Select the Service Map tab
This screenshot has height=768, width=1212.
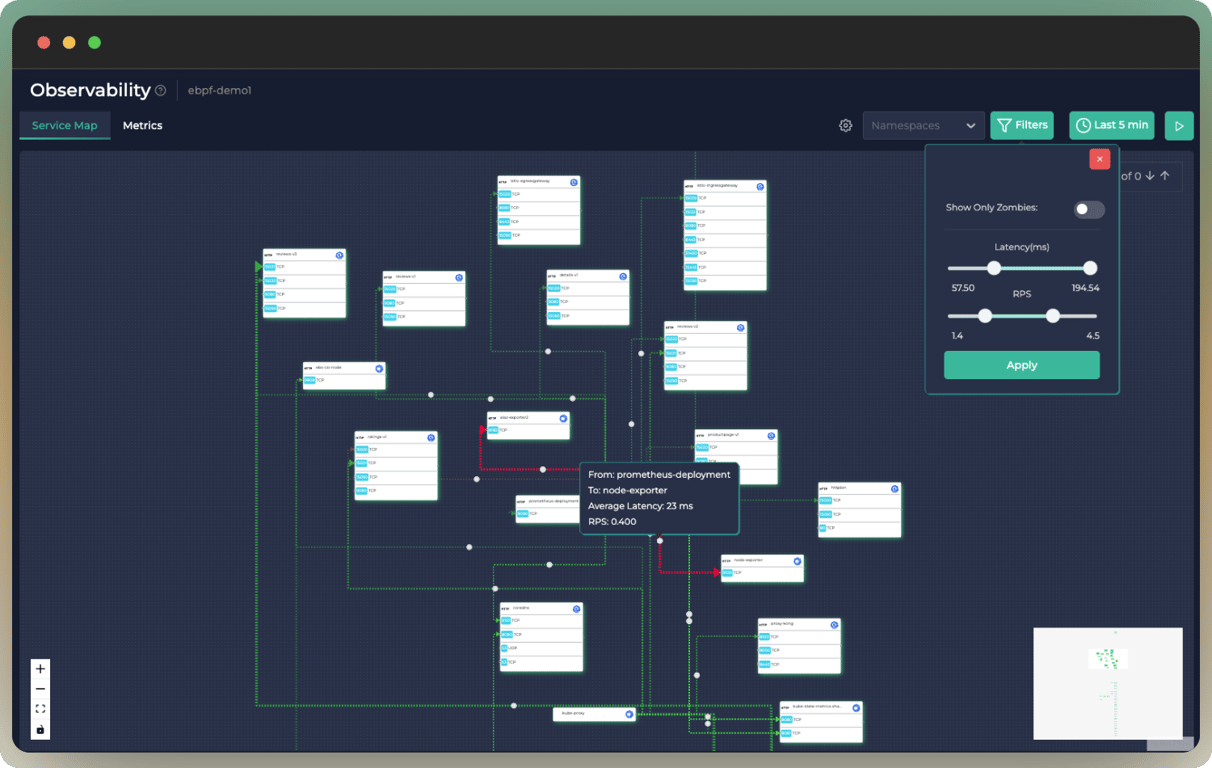point(64,125)
